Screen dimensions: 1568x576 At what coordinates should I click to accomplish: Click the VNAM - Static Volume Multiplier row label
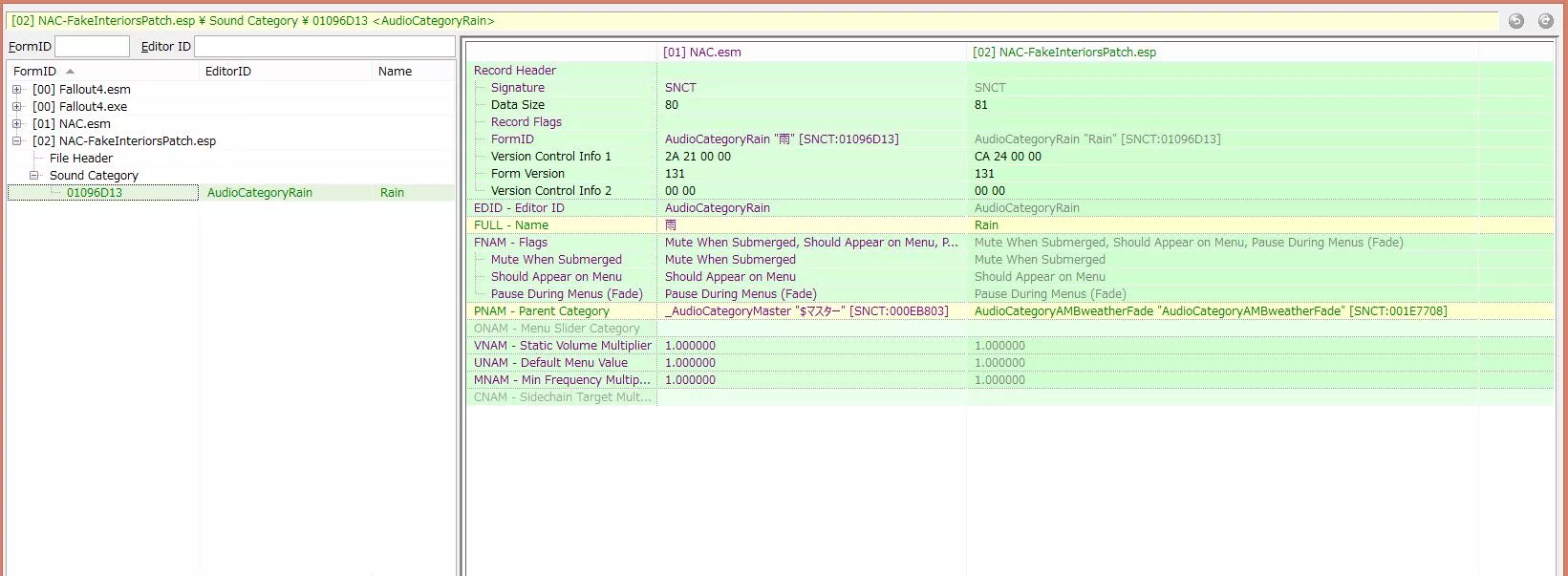[x=563, y=346]
